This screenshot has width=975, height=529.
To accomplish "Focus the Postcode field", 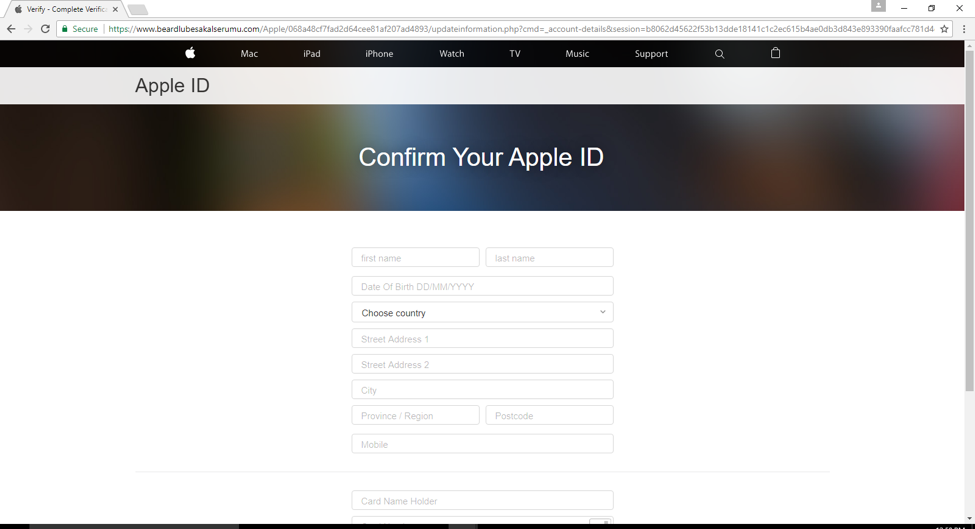I will (550, 415).
